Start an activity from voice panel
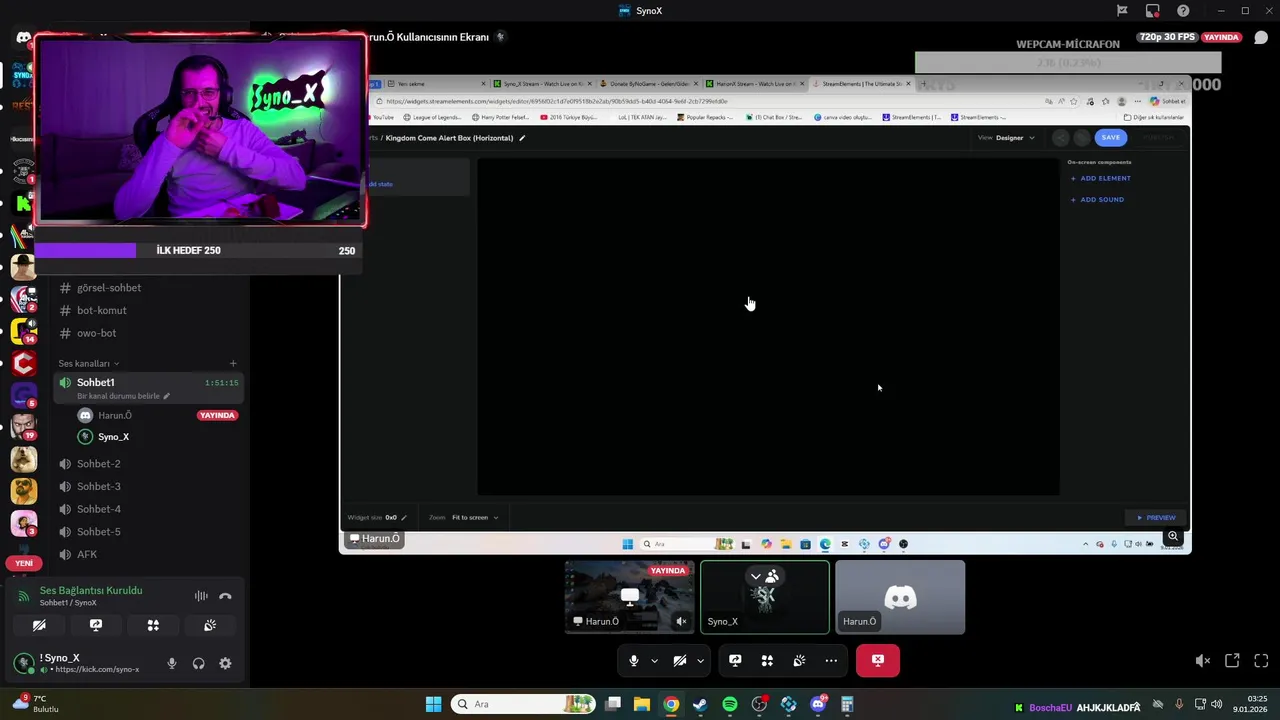 pos(153,625)
